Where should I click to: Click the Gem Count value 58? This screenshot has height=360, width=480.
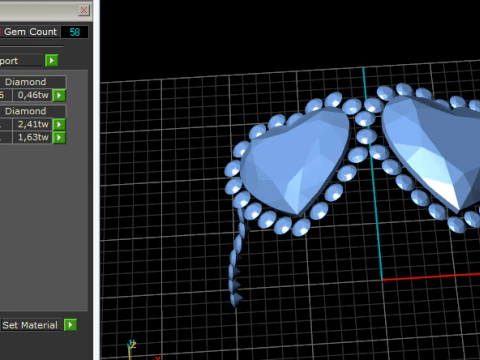pyautogui.click(x=75, y=32)
